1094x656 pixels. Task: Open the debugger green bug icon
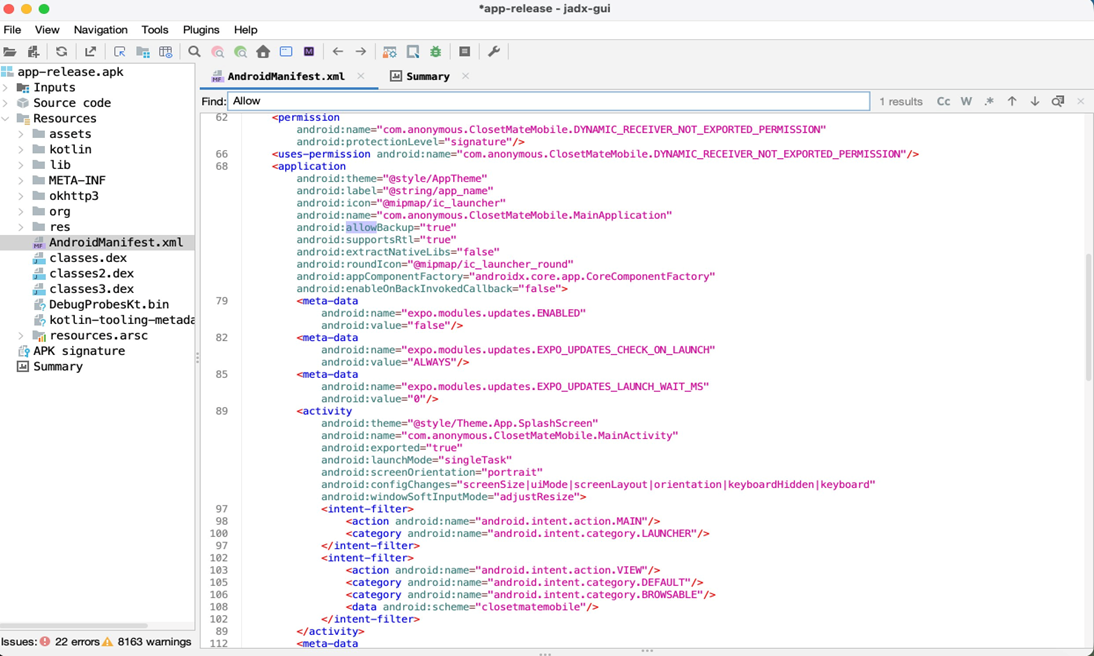tap(436, 52)
